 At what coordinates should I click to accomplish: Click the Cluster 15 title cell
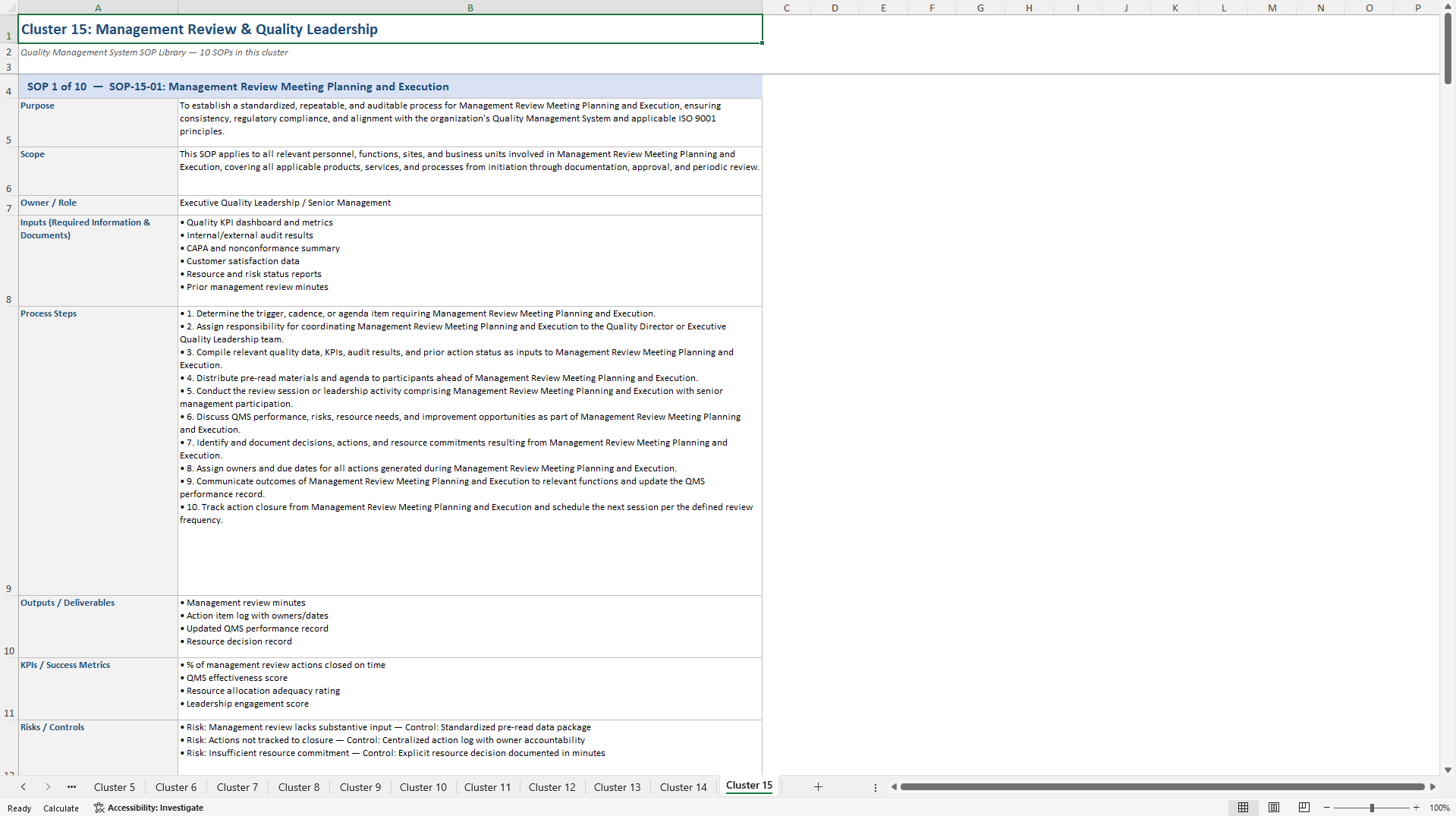pos(391,30)
